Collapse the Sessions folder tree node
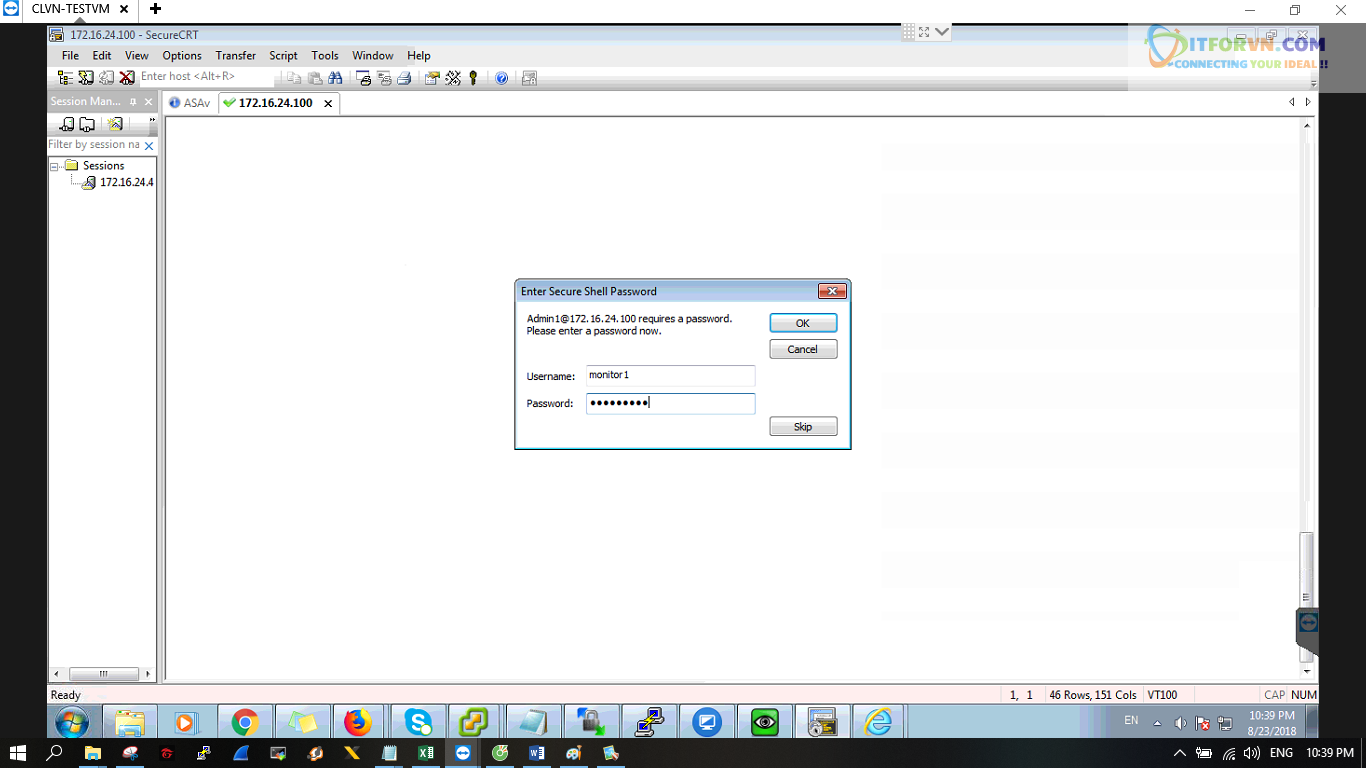Screen dimensions: 1366x768 pos(56,166)
